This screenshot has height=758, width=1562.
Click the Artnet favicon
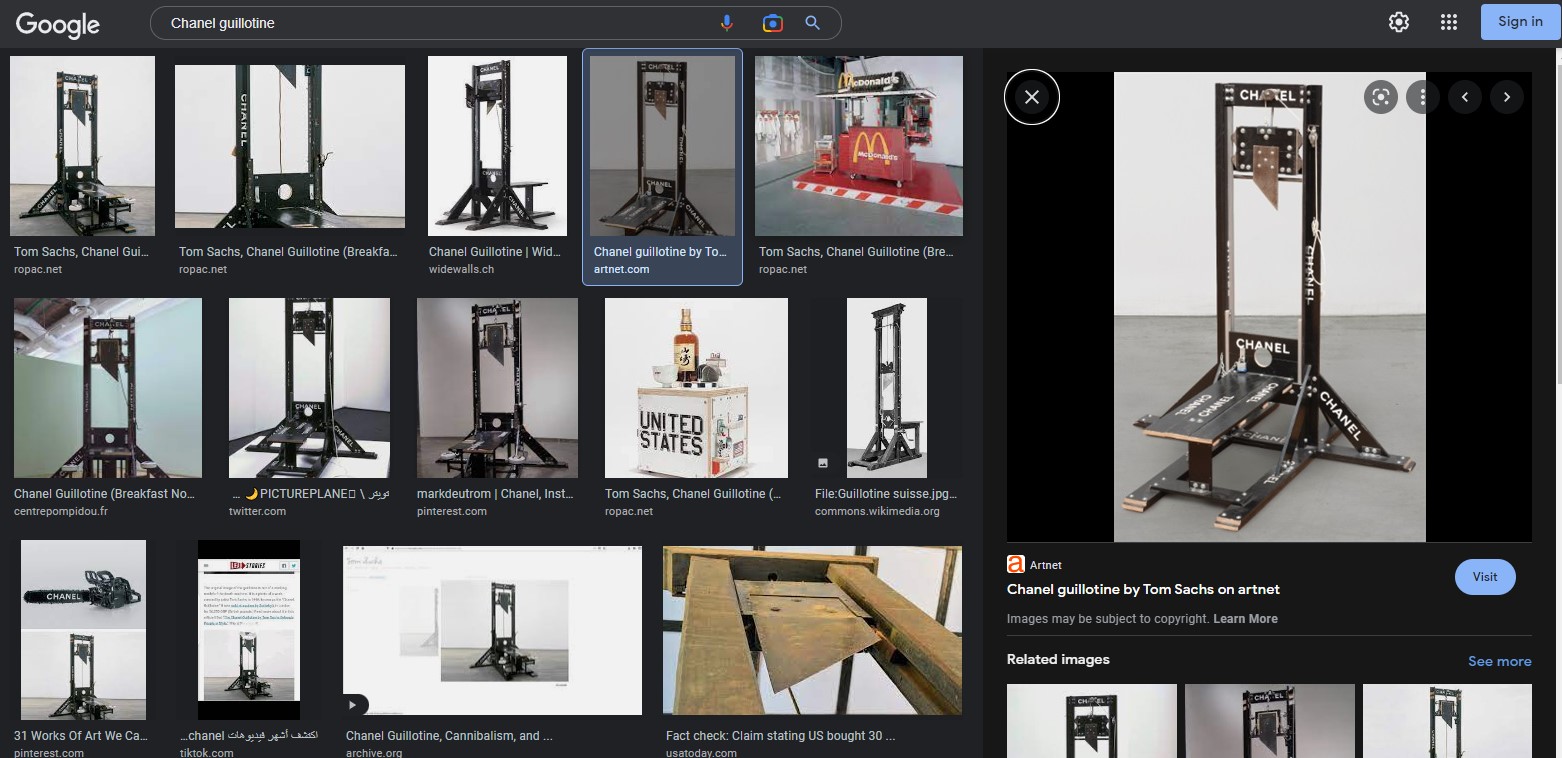[1016, 565]
